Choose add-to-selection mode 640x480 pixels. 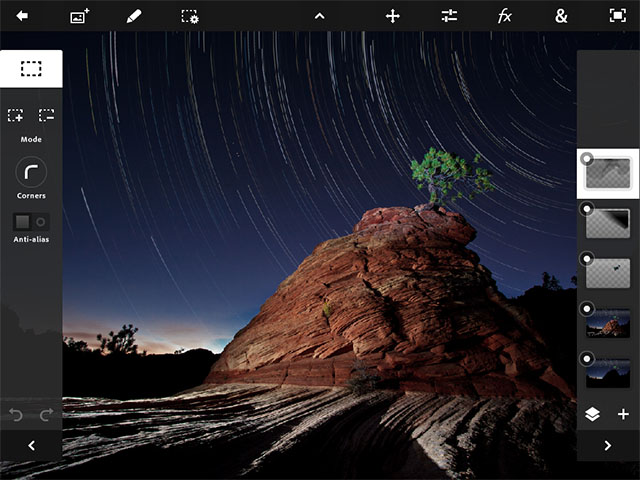point(15,116)
